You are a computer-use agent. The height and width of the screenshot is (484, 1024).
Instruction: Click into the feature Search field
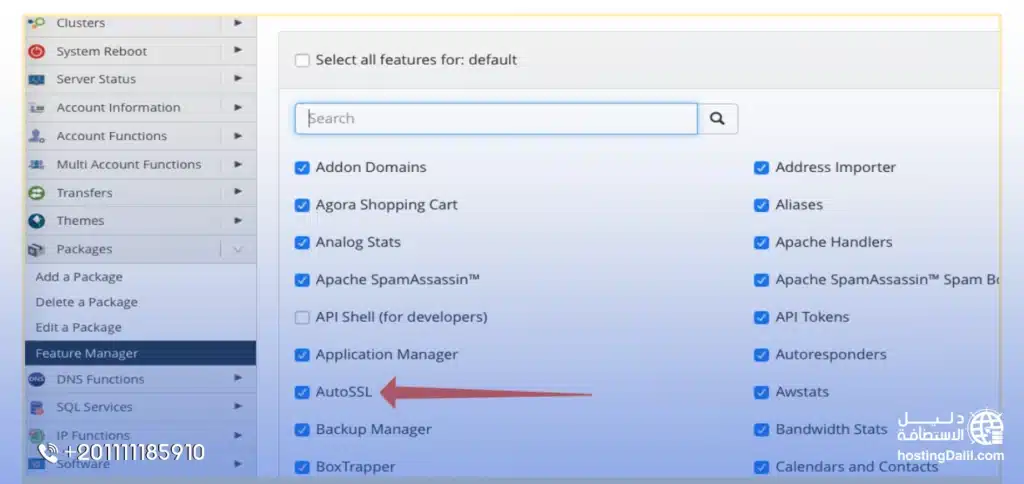(495, 118)
